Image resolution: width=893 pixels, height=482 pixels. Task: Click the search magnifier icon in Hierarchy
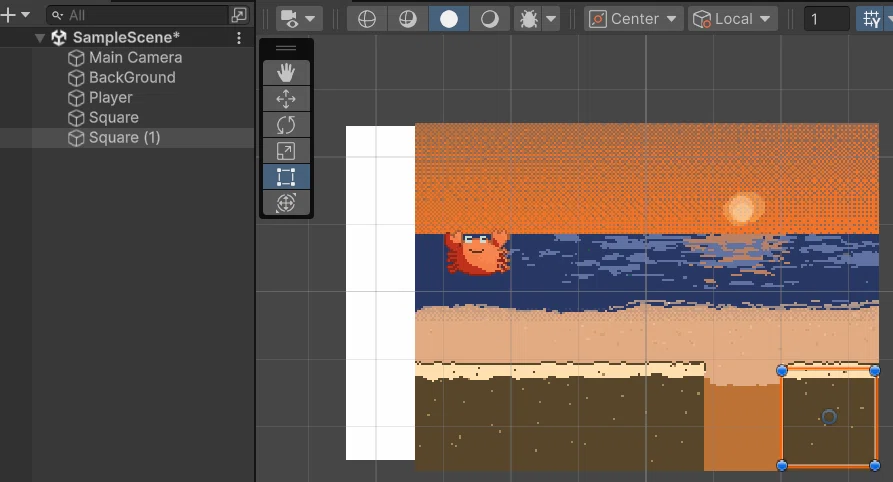[x=57, y=15]
